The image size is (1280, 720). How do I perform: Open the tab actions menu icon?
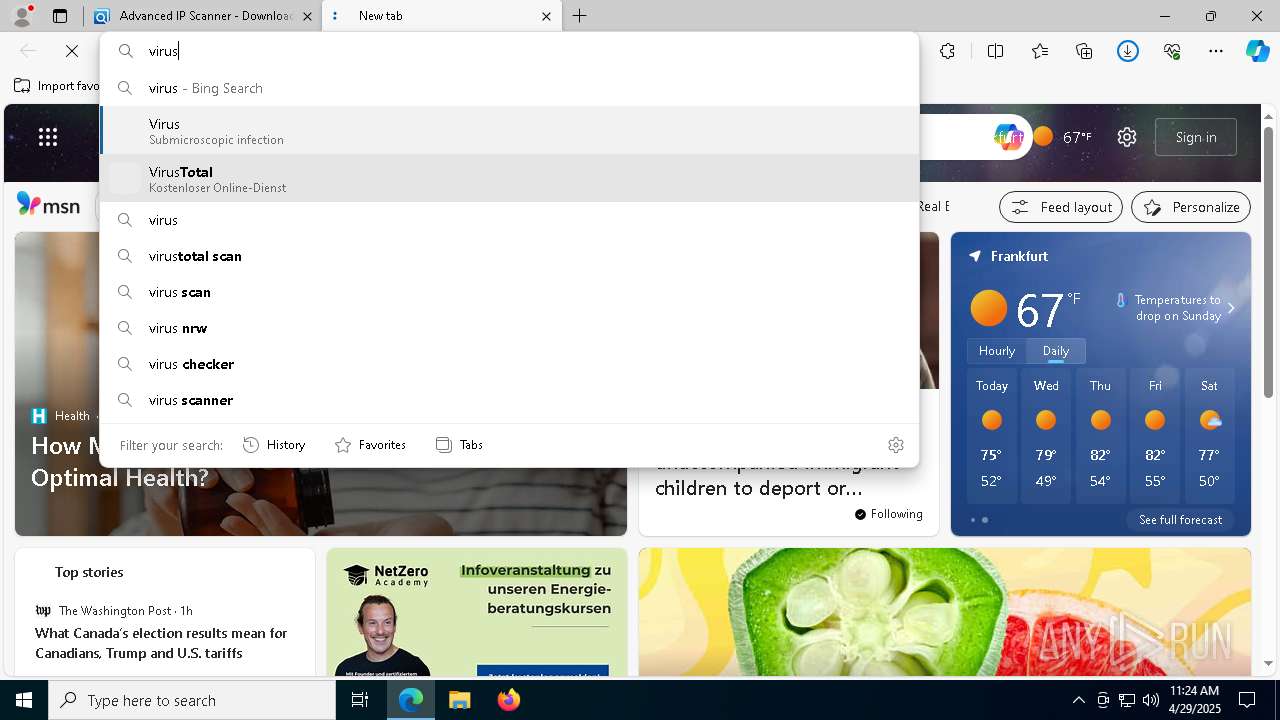pyautogui.click(x=60, y=16)
